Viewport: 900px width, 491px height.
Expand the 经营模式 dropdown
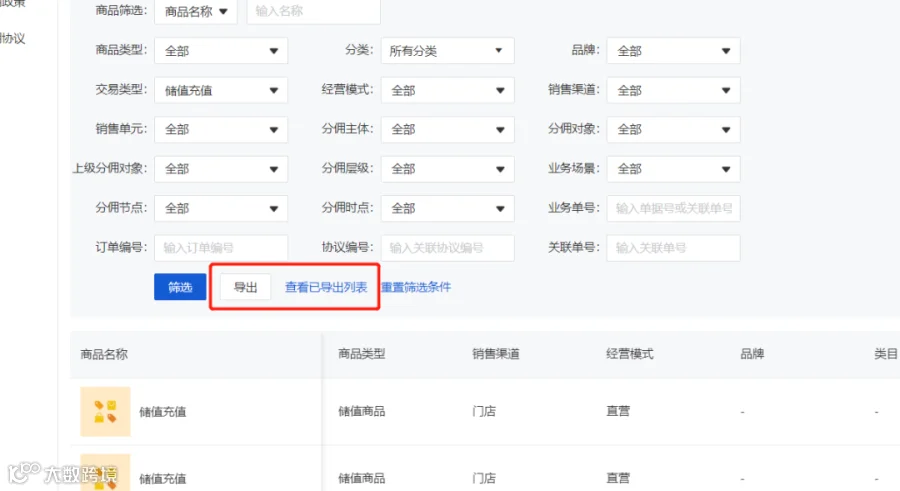[448, 90]
